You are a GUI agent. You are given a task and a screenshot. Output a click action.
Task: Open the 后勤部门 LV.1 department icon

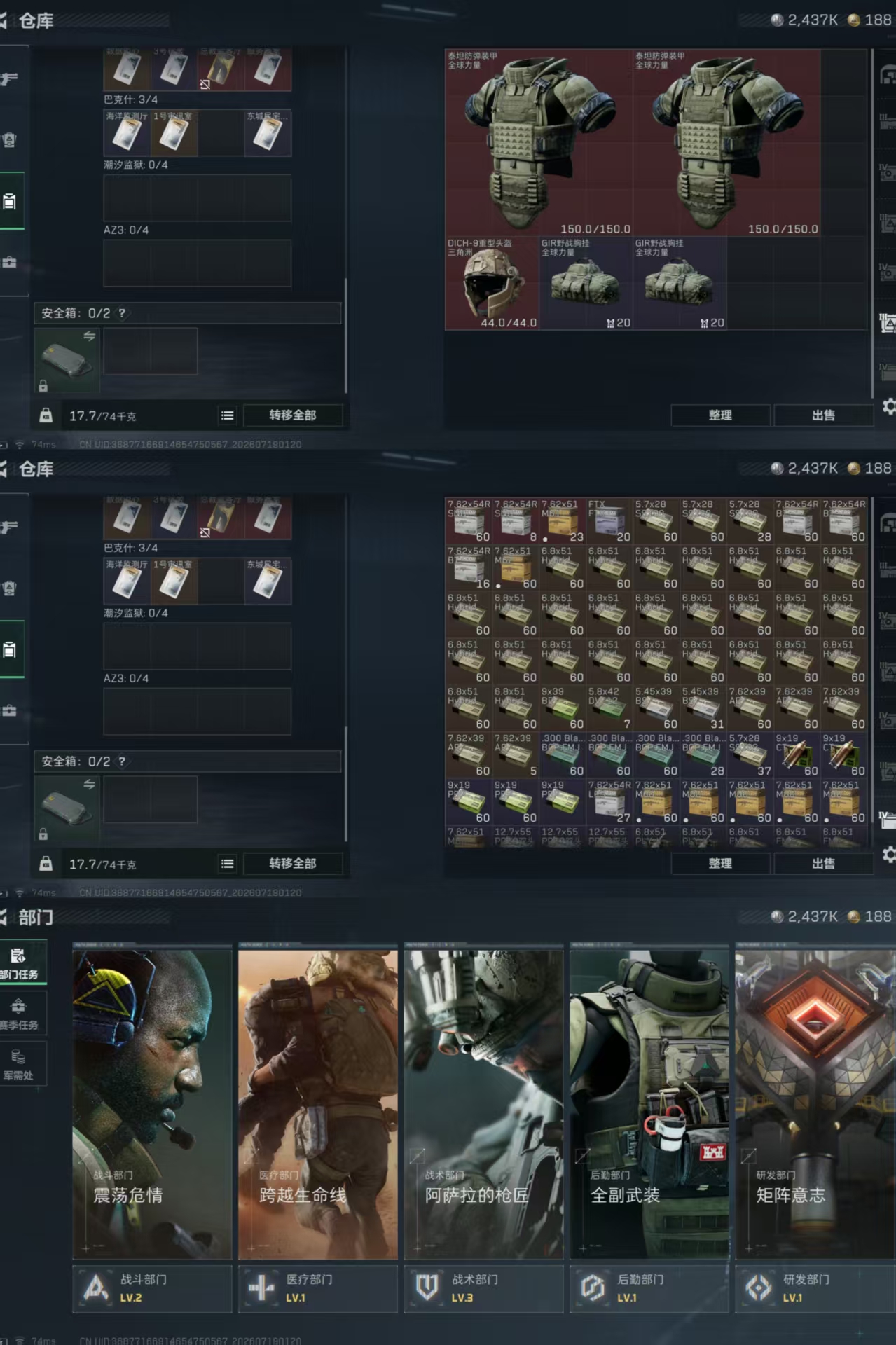coord(593,1288)
